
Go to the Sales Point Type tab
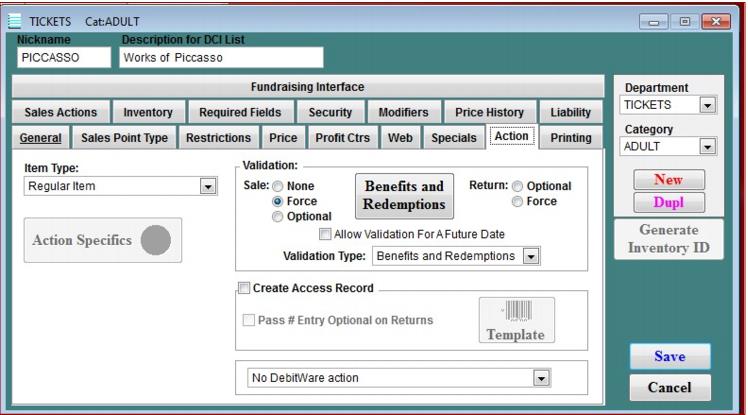click(x=124, y=138)
